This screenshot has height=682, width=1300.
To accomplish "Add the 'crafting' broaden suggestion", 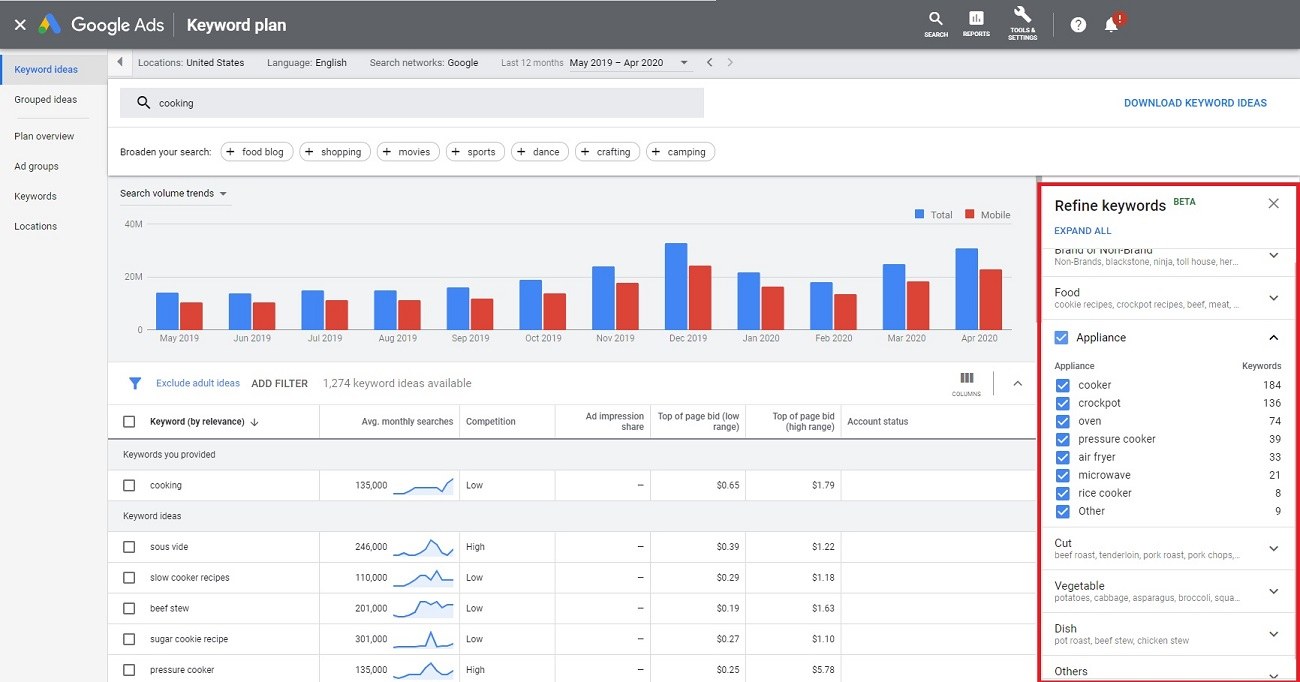I will click(607, 152).
